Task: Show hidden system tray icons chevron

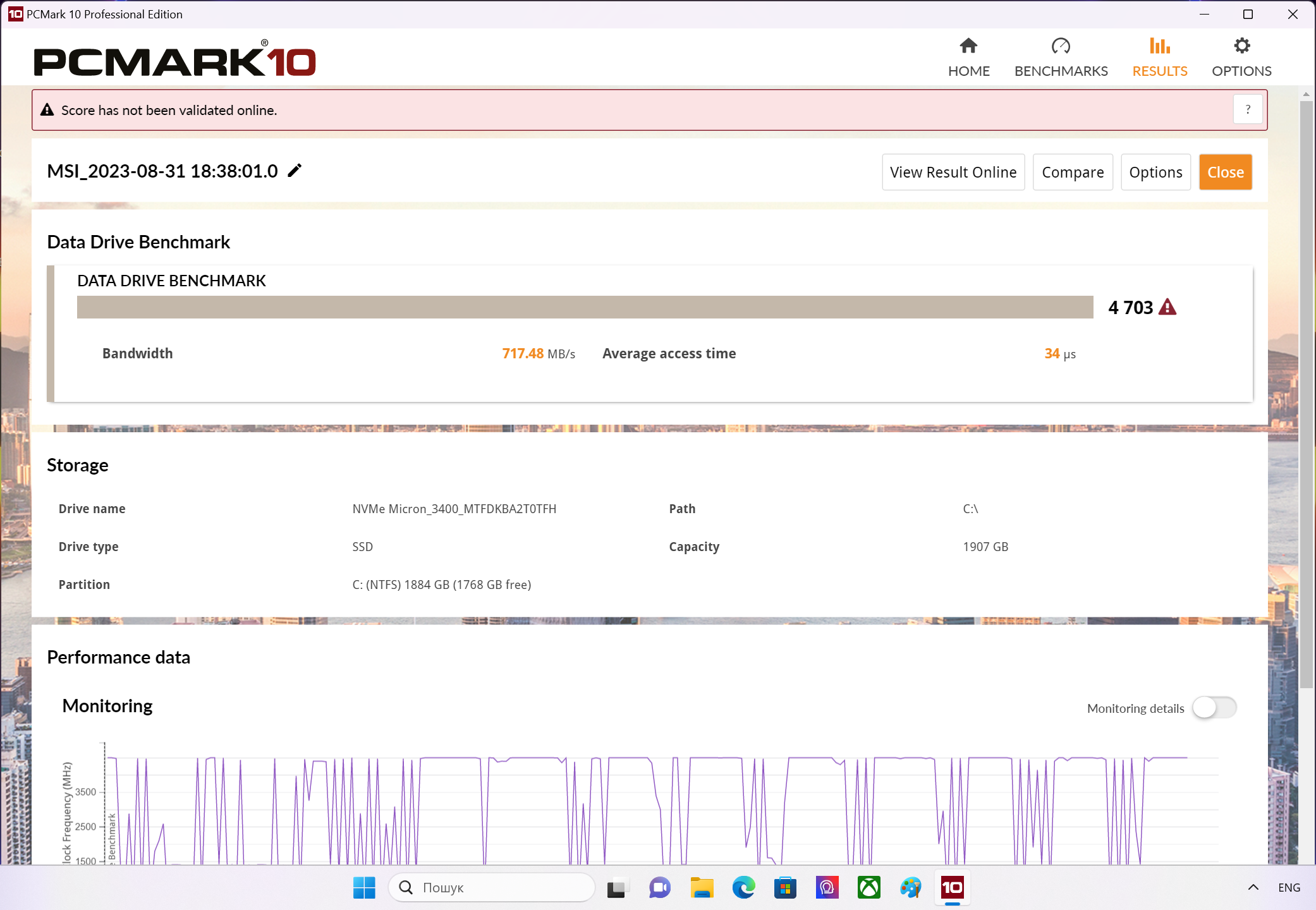Action: (1253, 888)
